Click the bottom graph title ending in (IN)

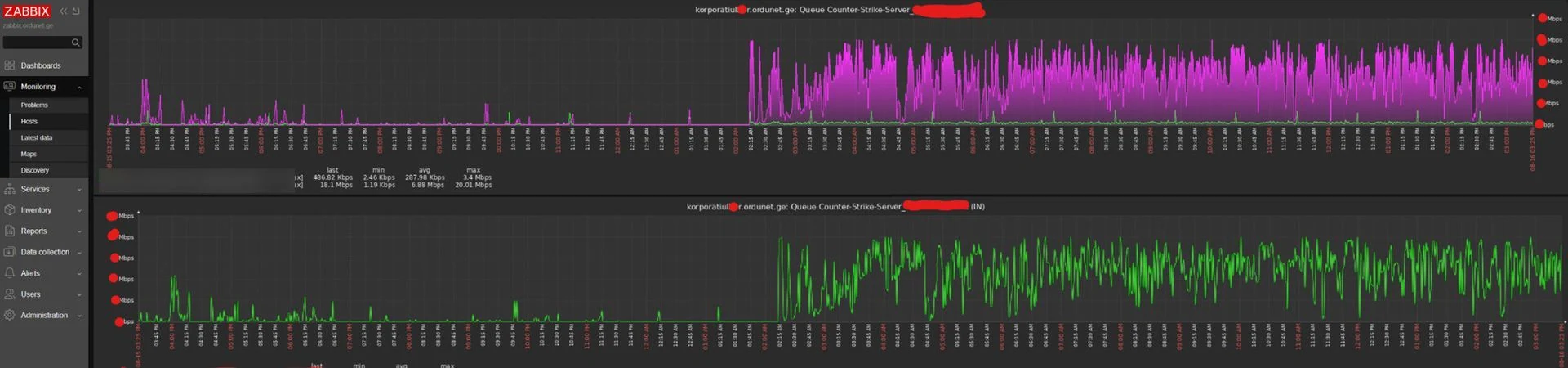(835, 207)
